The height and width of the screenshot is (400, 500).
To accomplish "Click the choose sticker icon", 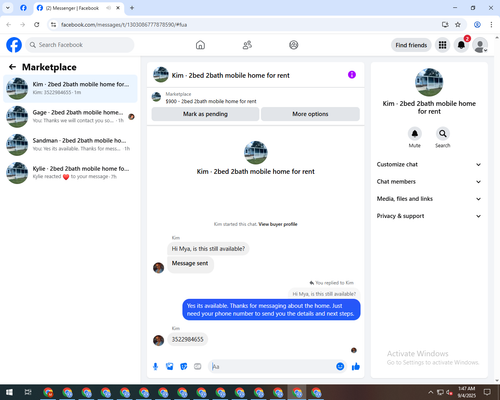I will point(184,367).
